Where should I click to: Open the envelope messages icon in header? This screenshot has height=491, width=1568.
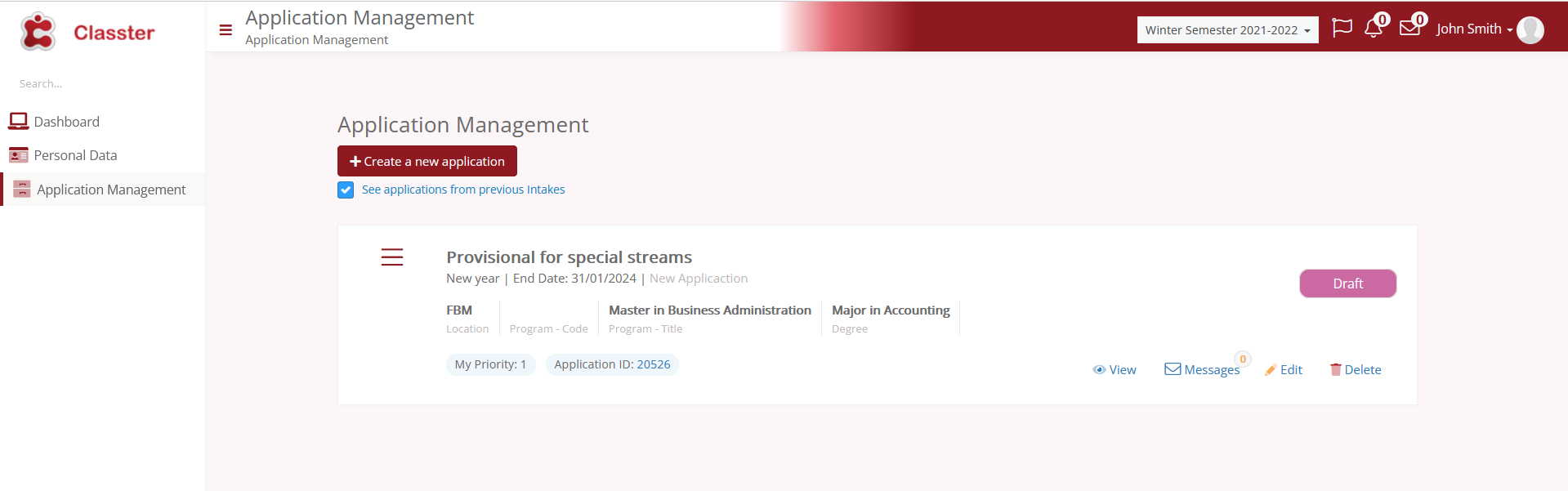pyautogui.click(x=1409, y=29)
